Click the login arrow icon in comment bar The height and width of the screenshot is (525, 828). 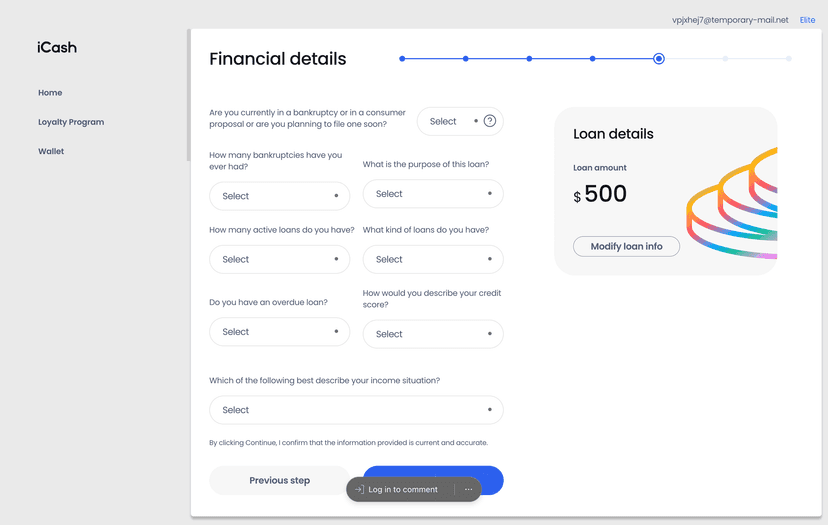[359, 489]
